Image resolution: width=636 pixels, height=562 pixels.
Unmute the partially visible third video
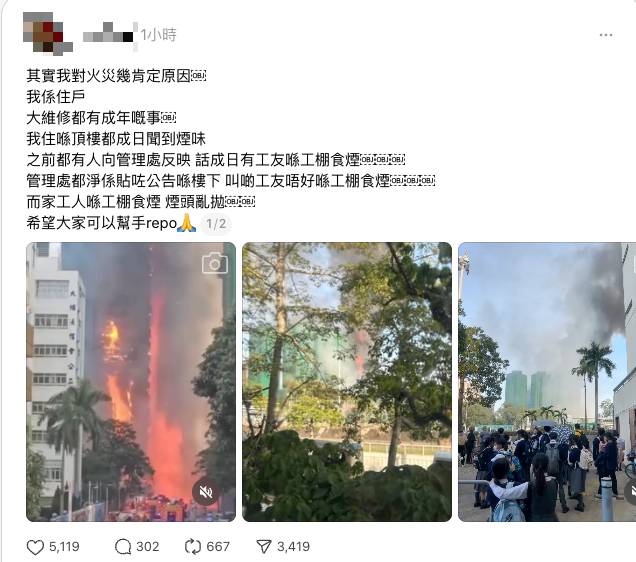pos(632,493)
